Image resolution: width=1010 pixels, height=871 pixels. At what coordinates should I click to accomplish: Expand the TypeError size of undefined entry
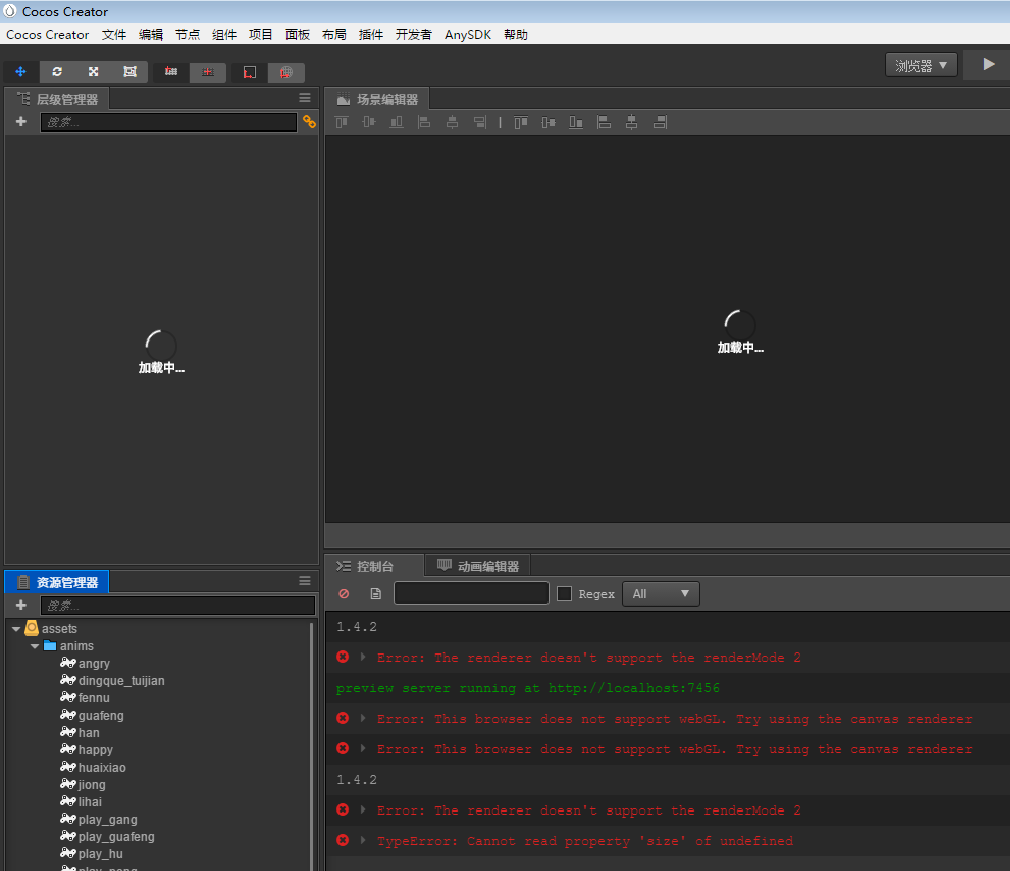pyautogui.click(x=363, y=840)
